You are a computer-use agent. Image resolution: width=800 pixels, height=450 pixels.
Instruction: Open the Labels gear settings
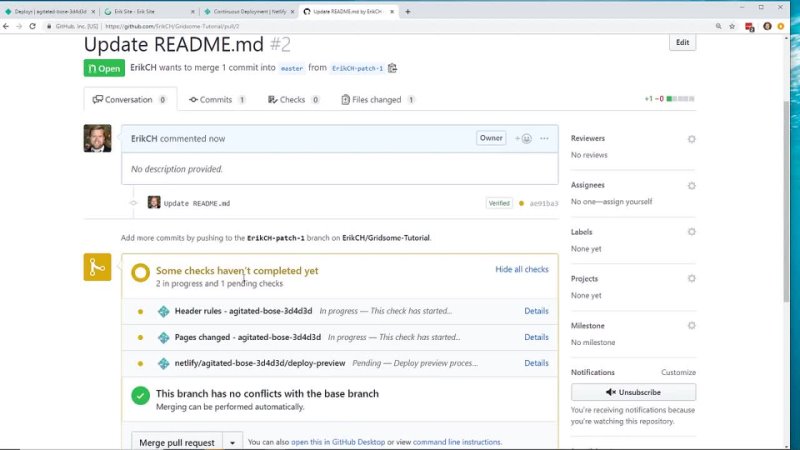point(691,232)
